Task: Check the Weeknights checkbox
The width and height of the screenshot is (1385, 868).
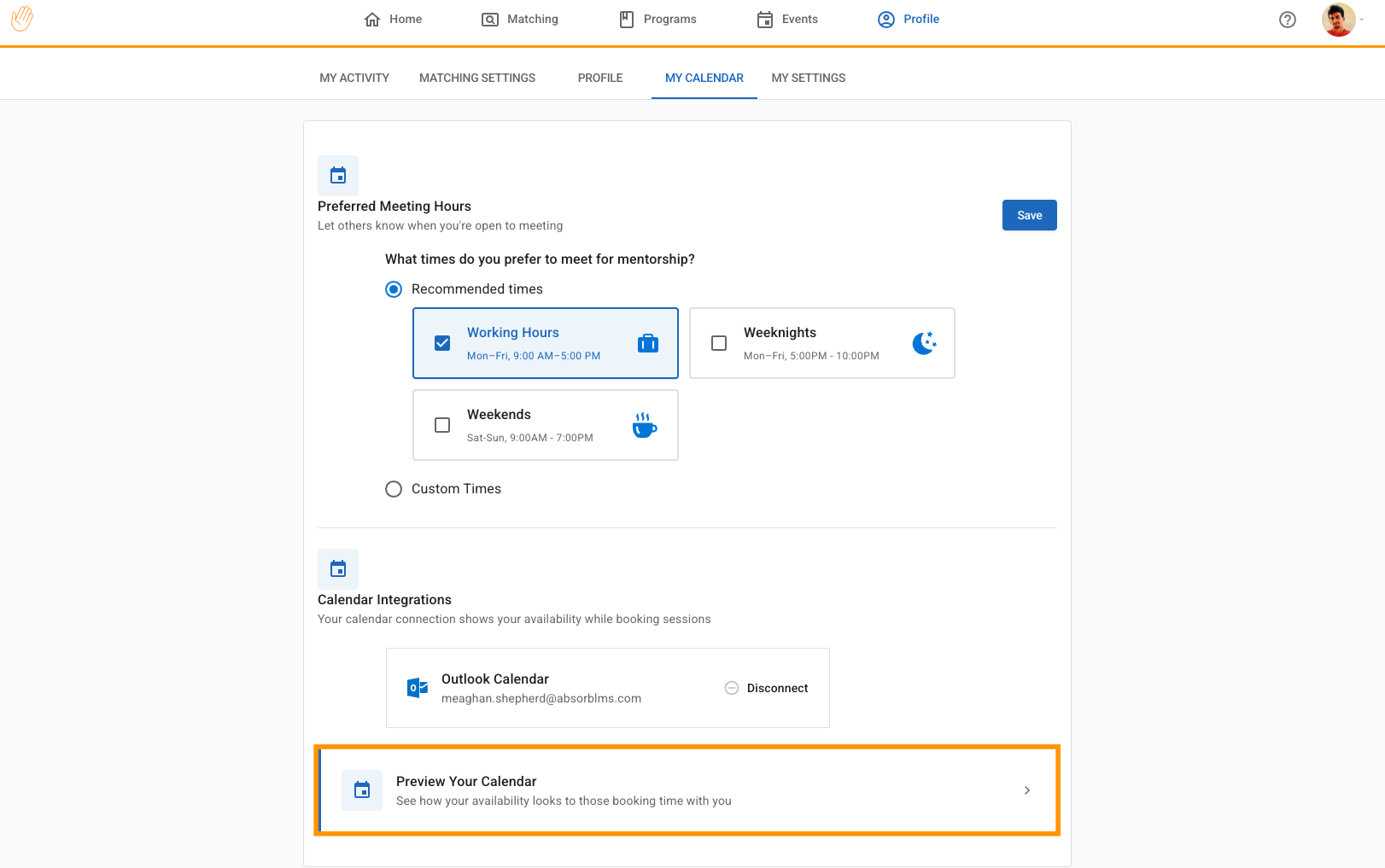Action: 719,343
